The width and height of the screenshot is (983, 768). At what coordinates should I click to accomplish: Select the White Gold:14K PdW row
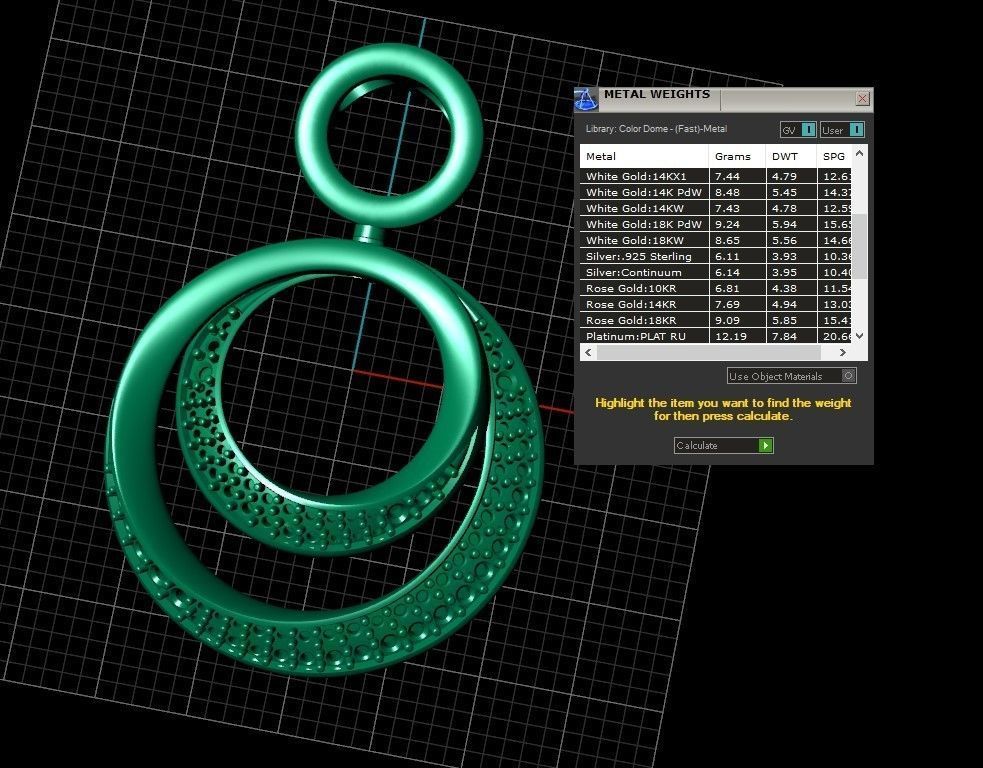(716, 192)
